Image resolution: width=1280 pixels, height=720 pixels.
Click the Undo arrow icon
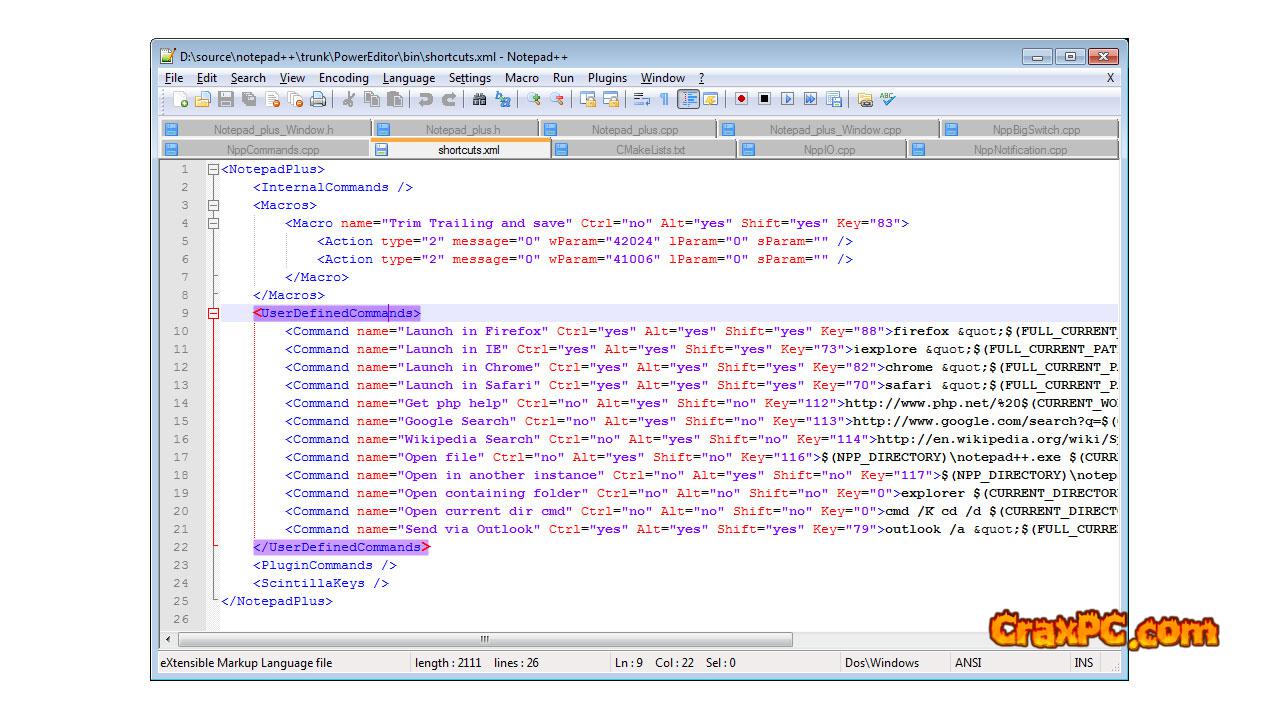pos(426,99)
